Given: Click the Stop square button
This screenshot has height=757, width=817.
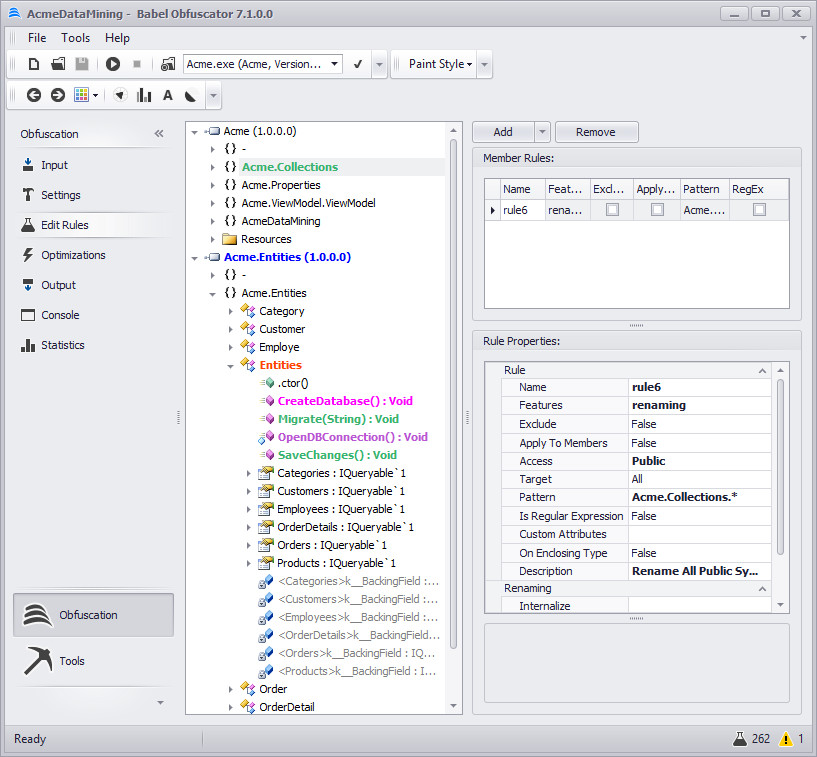Looking at the screenshot, I should pyautogui.click(x=137, y=64).
